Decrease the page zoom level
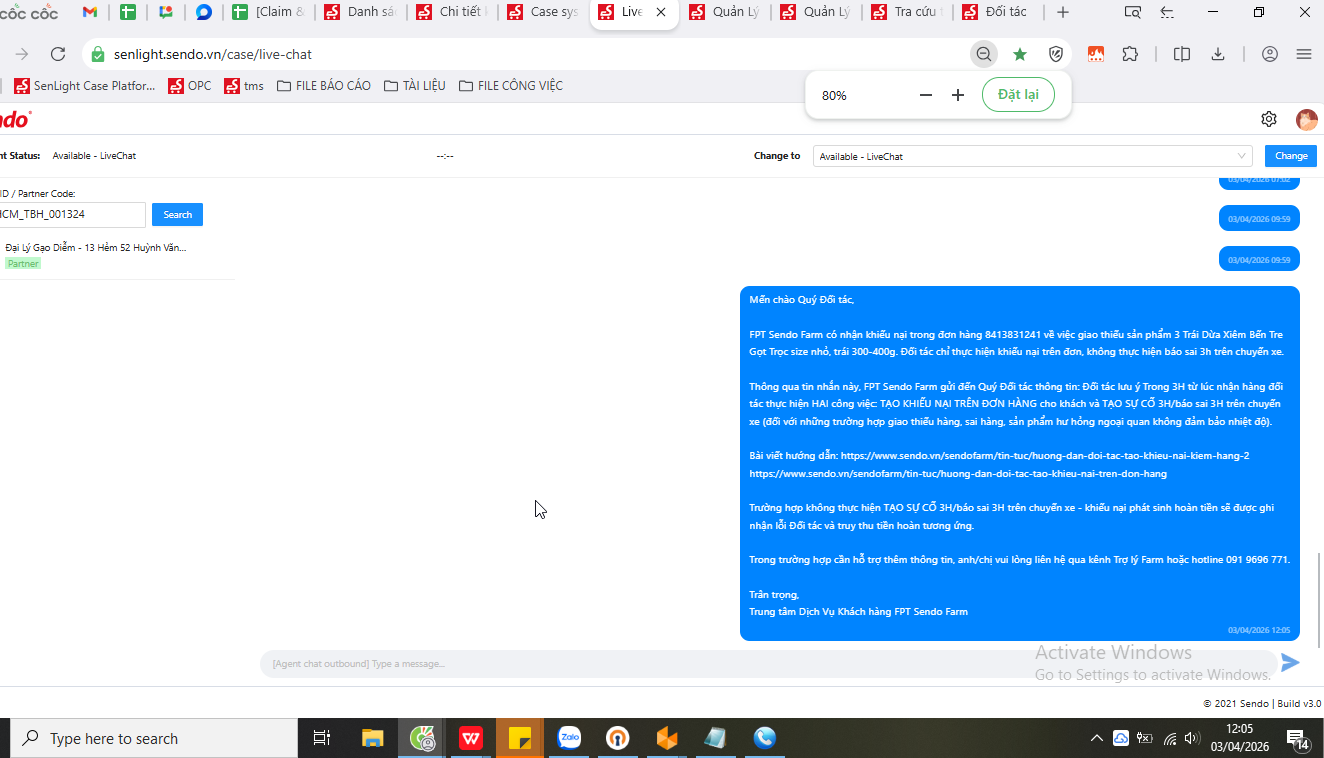This screenshot has width=1324, height=758. 925,95
